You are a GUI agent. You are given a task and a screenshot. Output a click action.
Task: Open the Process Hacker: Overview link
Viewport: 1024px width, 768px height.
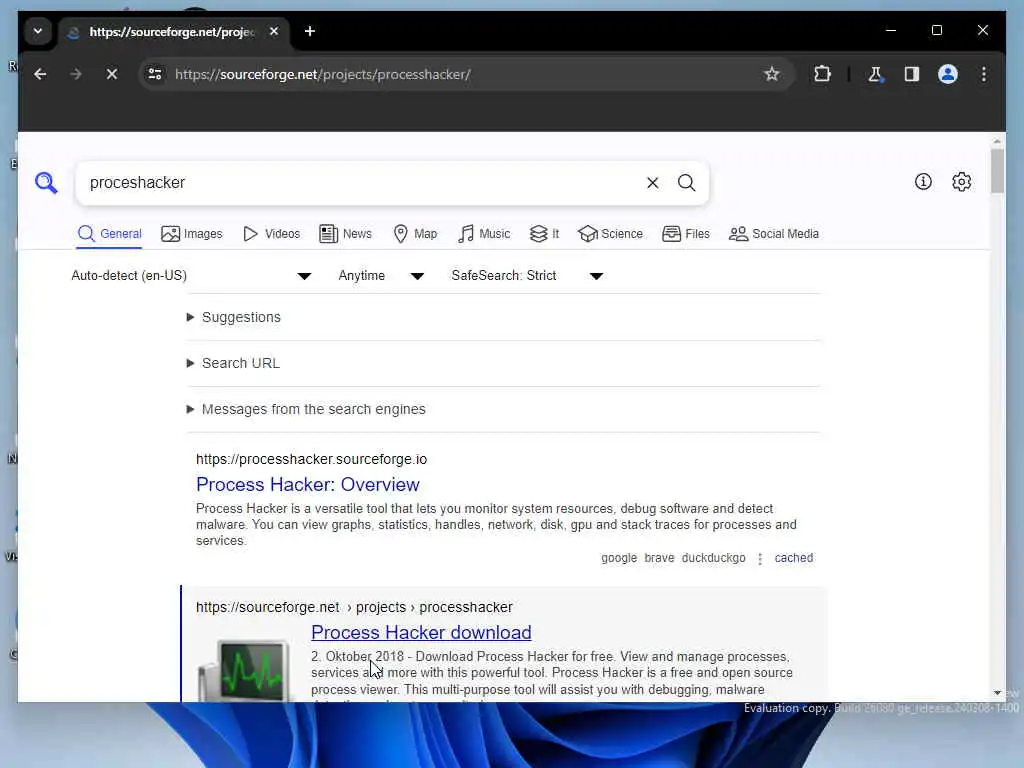(x=308, y=485)
